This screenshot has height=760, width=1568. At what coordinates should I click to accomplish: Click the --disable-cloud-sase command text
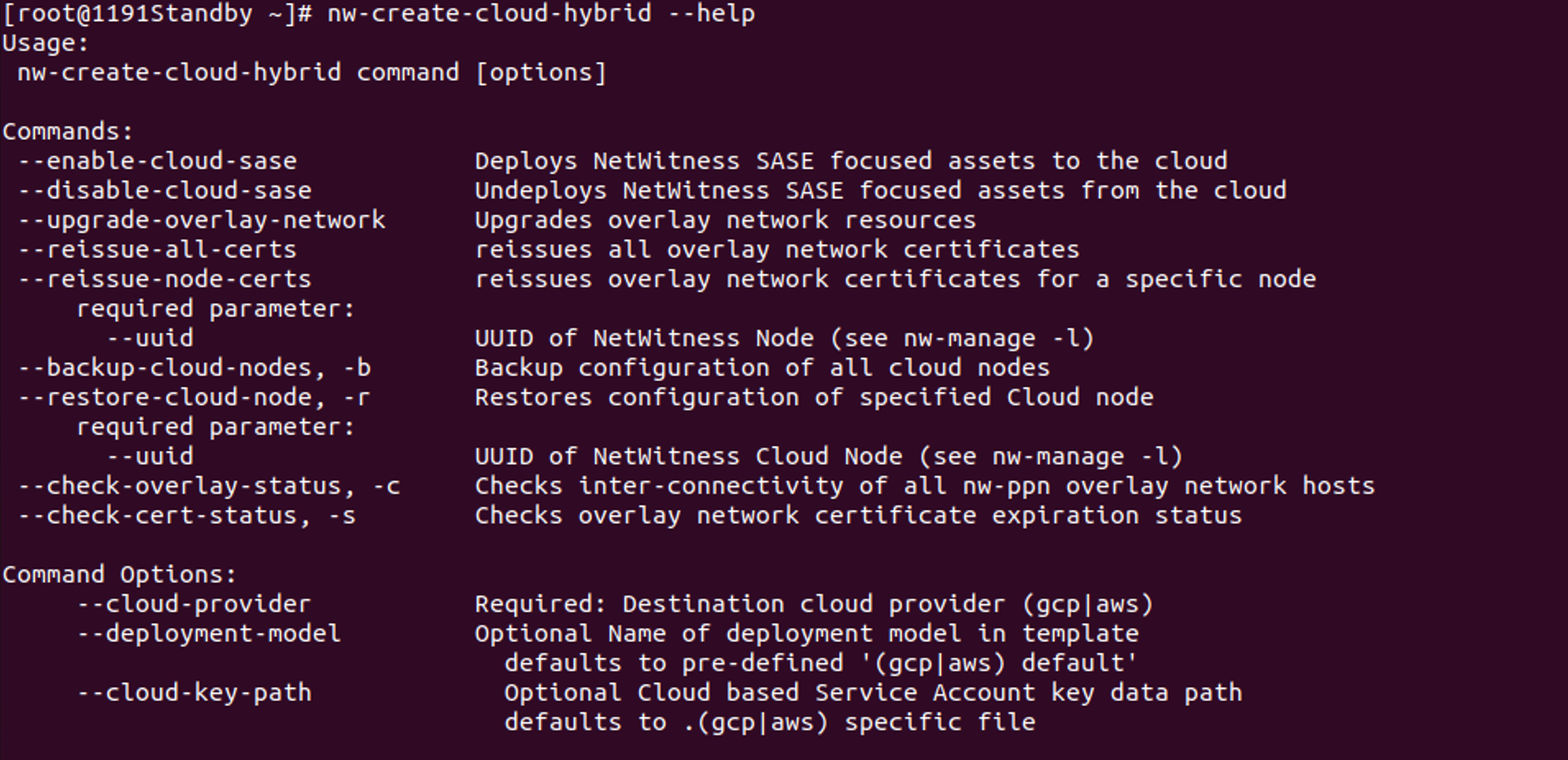pos(164,191)
